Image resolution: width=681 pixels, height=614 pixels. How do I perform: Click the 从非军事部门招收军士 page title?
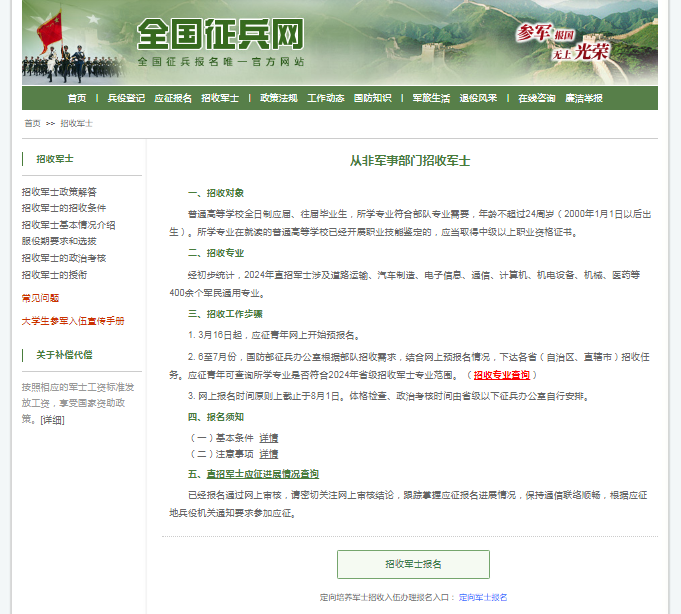410,161
